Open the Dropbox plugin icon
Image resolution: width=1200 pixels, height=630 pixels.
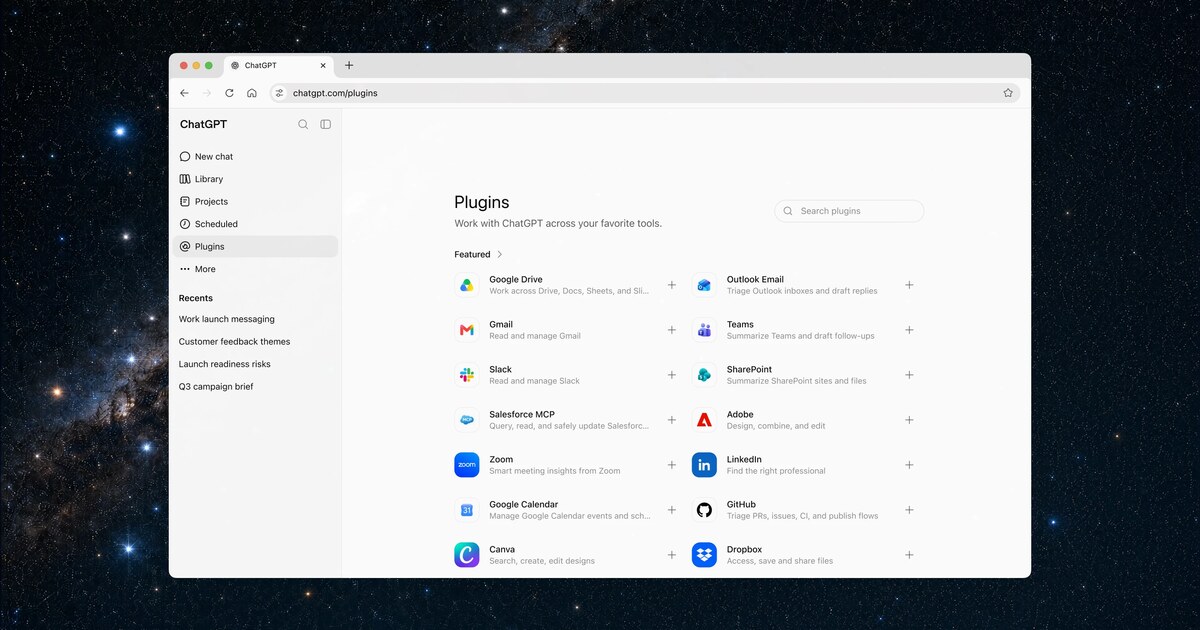[704, 555]
